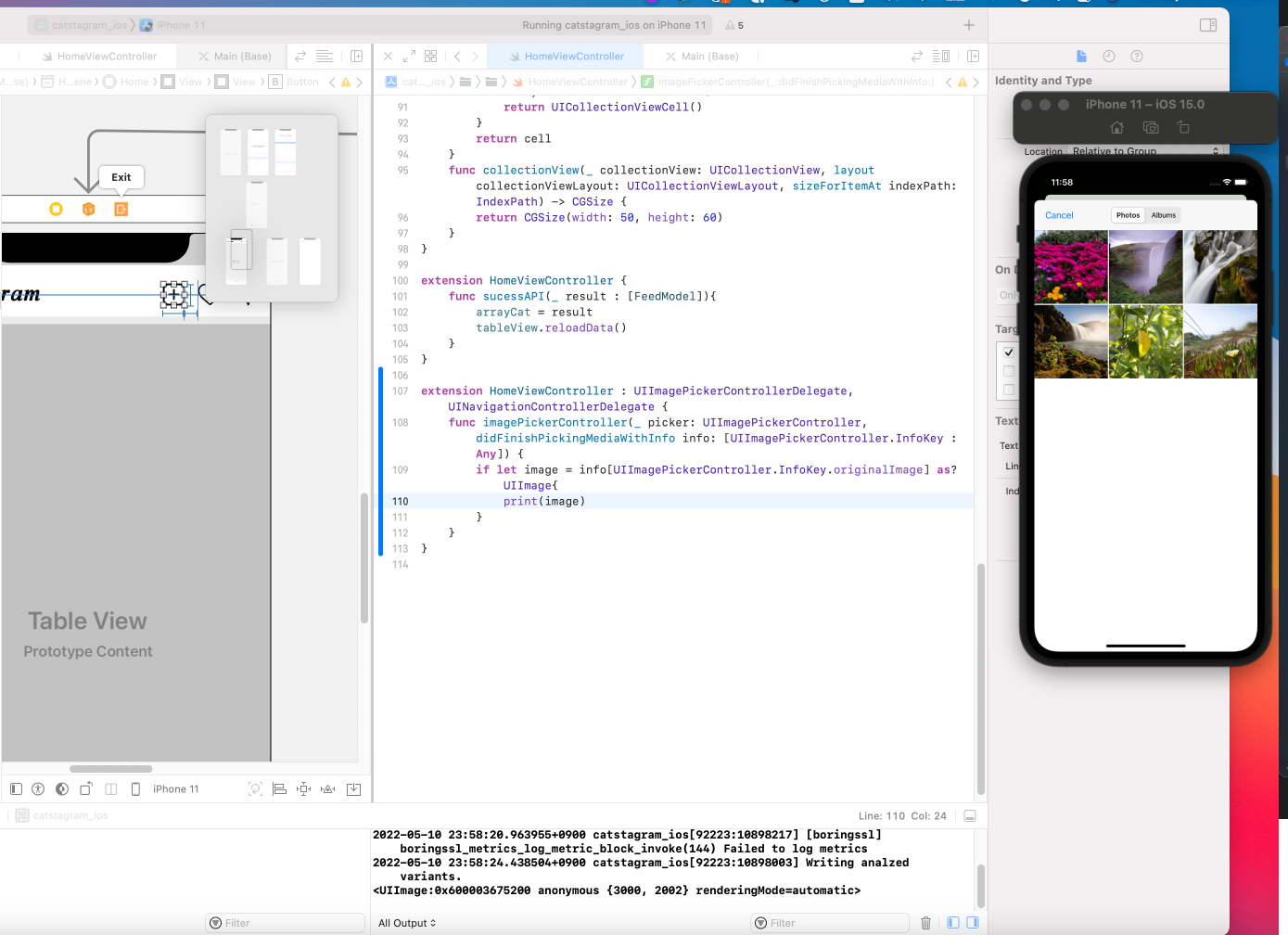Open issues warning in code jump bar
Screen dimensions: 1288x935
[963, 83]
